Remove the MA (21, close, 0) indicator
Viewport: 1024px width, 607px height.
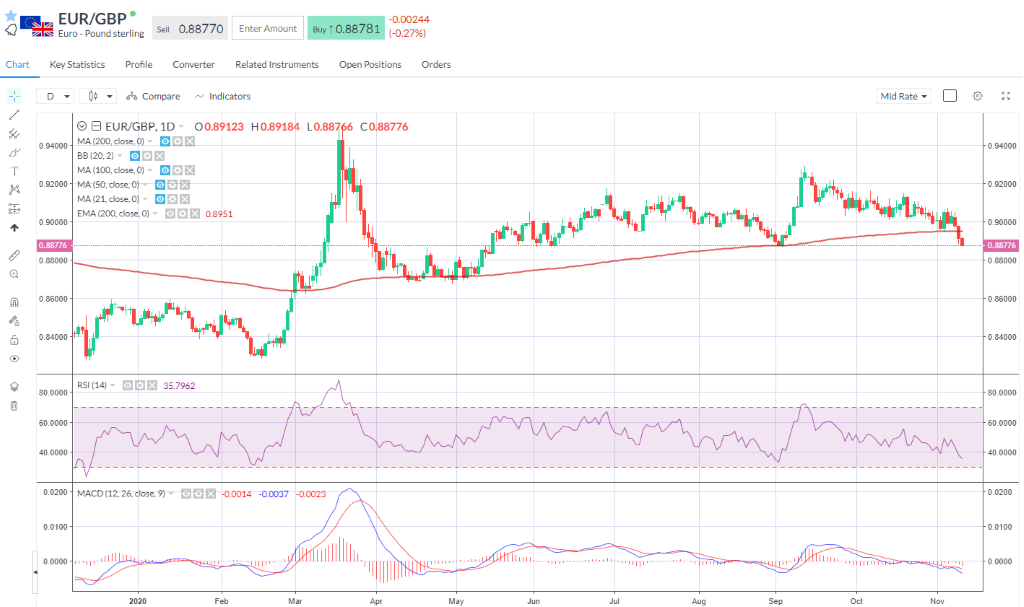(185, 199)
